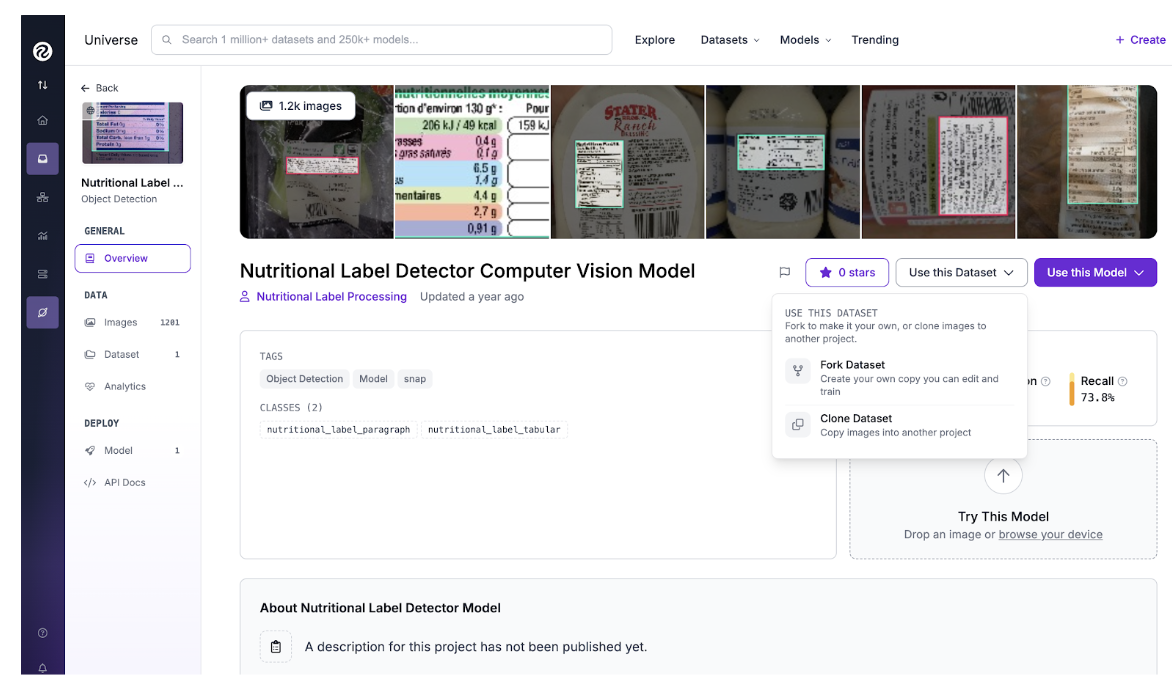Viewport: 1172px width, 692px height.
Task: Expand the Models dropdown in the top navigation
Action: click(805, 40)
